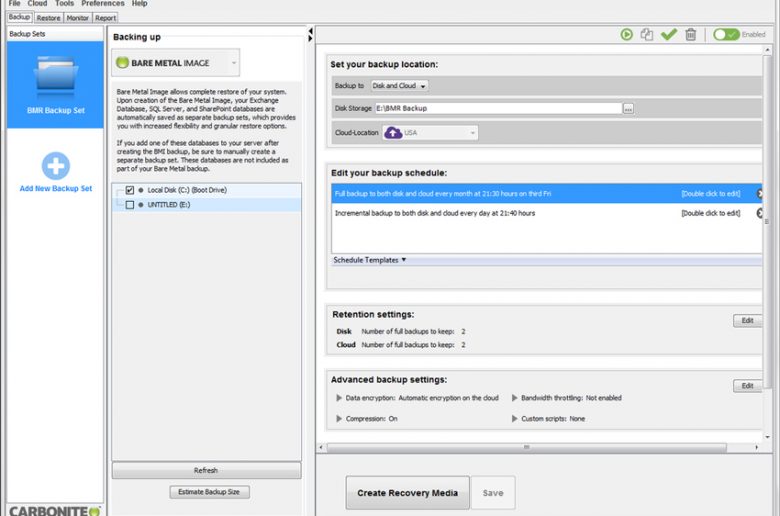Open the Cloud Location USA dropdown
Viewport: 780px width, 516px height.
click(x=430, y=133)
